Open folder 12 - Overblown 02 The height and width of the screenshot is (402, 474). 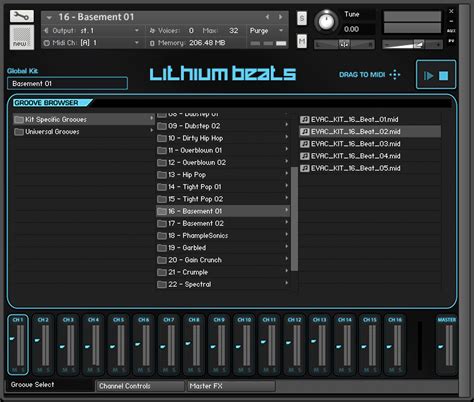[x=223, y=163]
